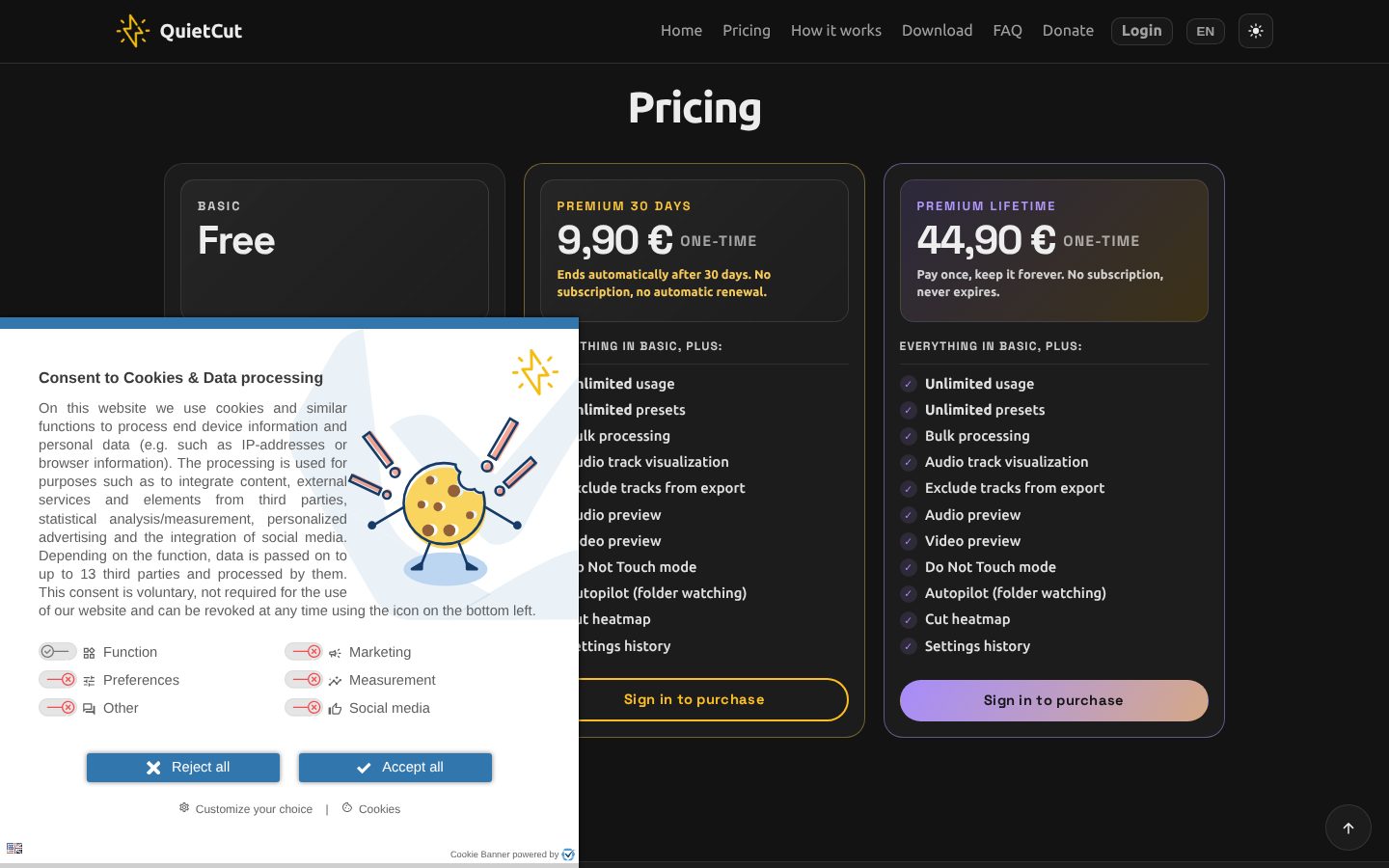The height and width of the screenshot is (868, 1389).
Task: Go to Home in the navigation bar
Action: (x=681, y=31)
